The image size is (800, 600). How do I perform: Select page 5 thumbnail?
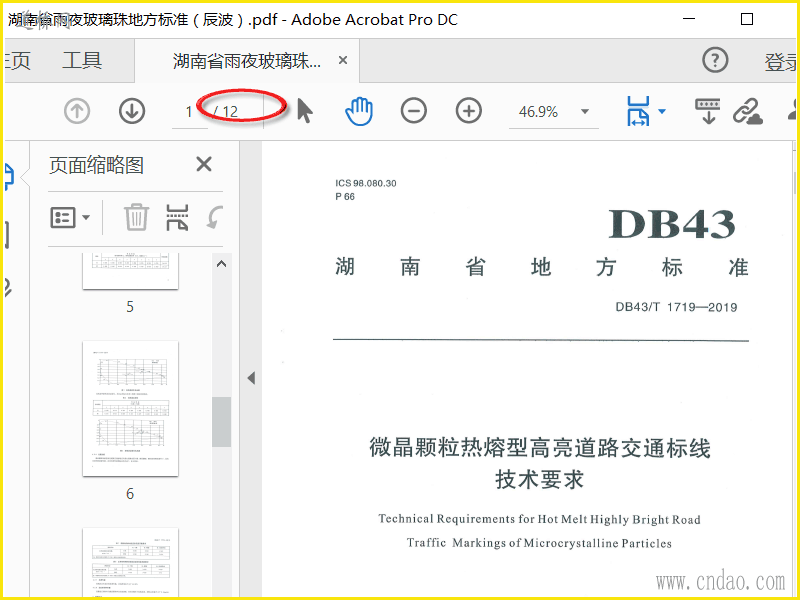(x=131, y=271)
